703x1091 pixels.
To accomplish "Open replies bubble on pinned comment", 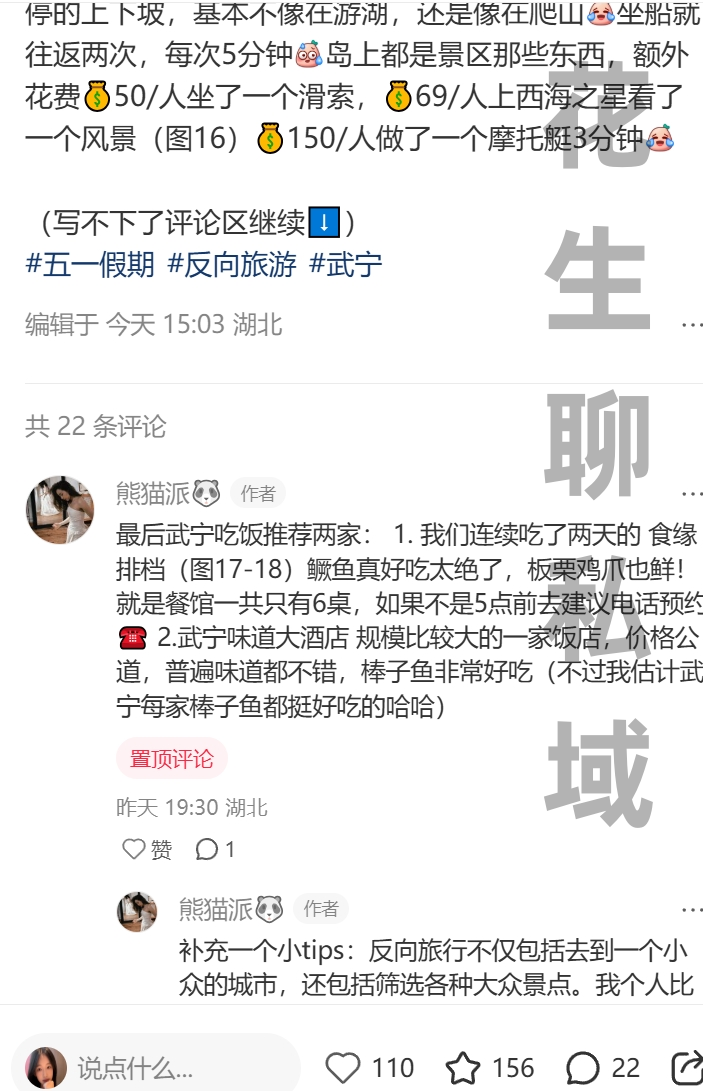I will tap(207, 849).
